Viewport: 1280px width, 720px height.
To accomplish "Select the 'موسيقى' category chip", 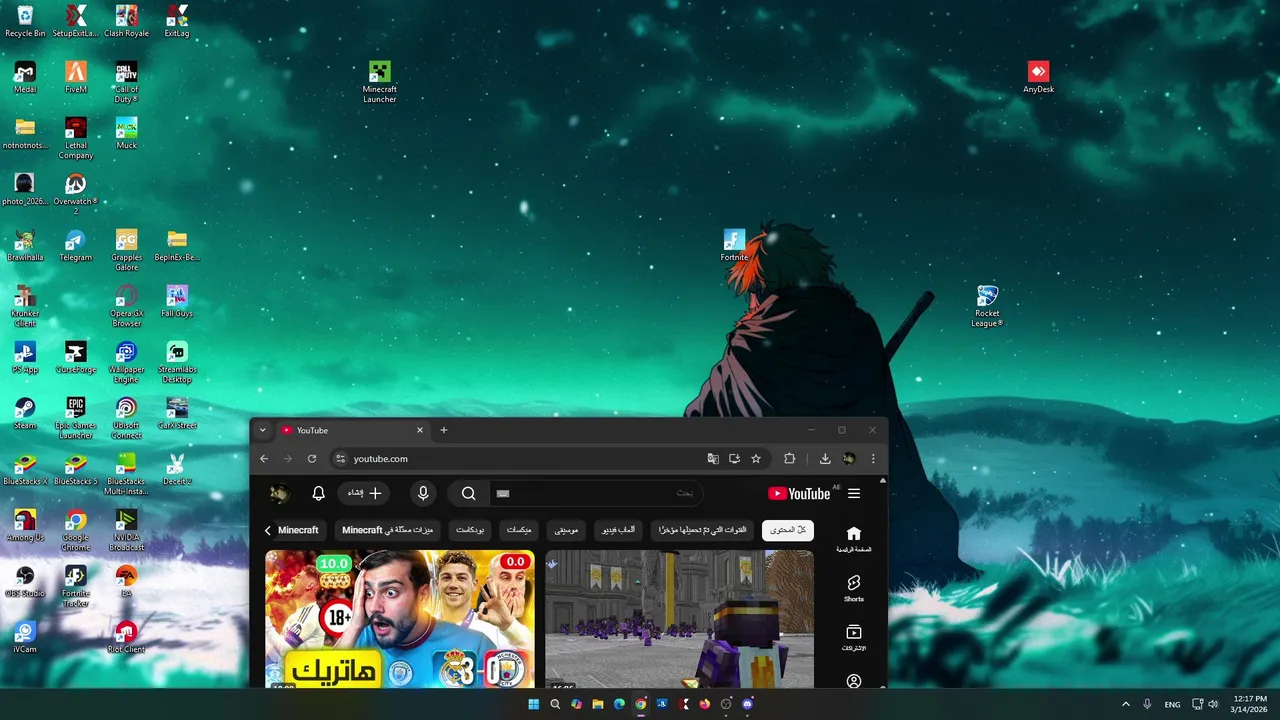I will pos(567,530).
